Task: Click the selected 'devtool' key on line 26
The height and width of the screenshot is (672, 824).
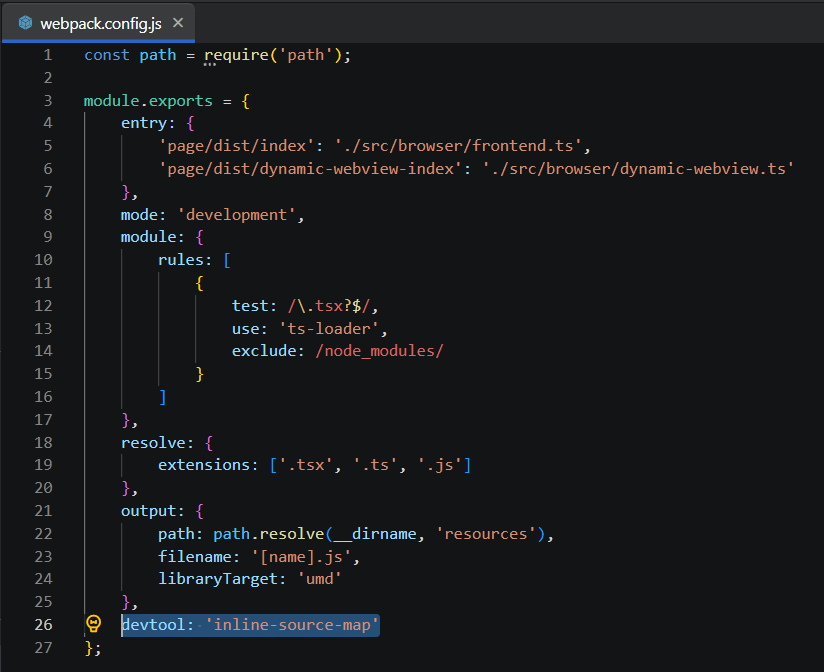Action: pyautogui.click(x=153, y=625)
